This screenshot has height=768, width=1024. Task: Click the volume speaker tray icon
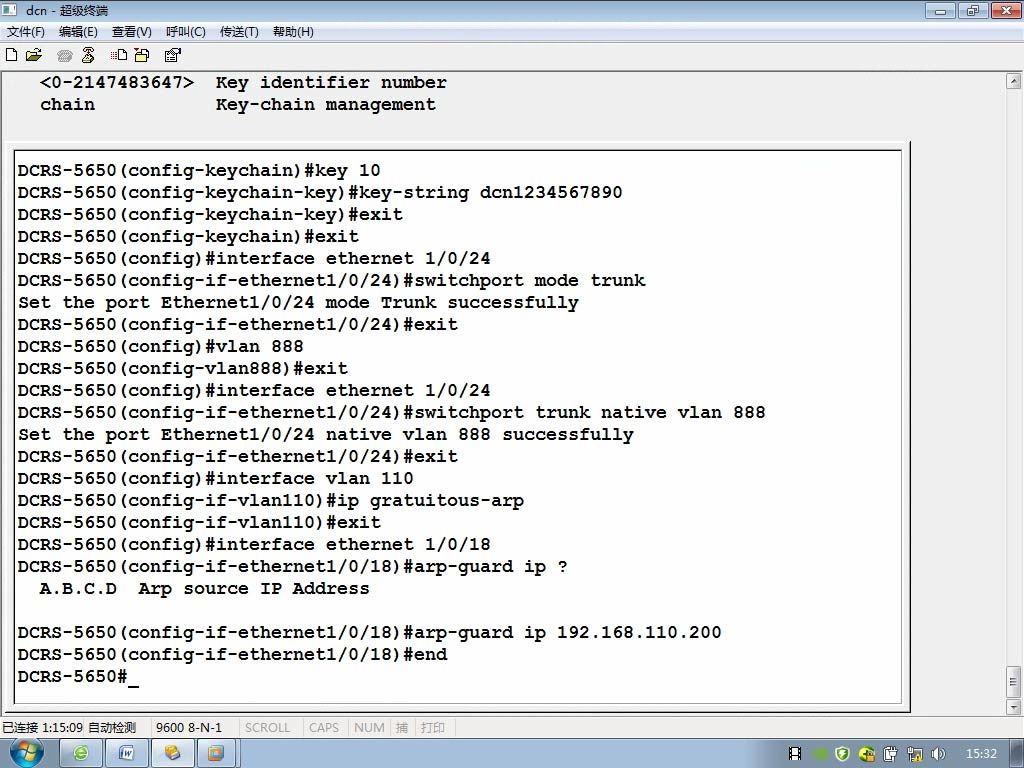938,754
